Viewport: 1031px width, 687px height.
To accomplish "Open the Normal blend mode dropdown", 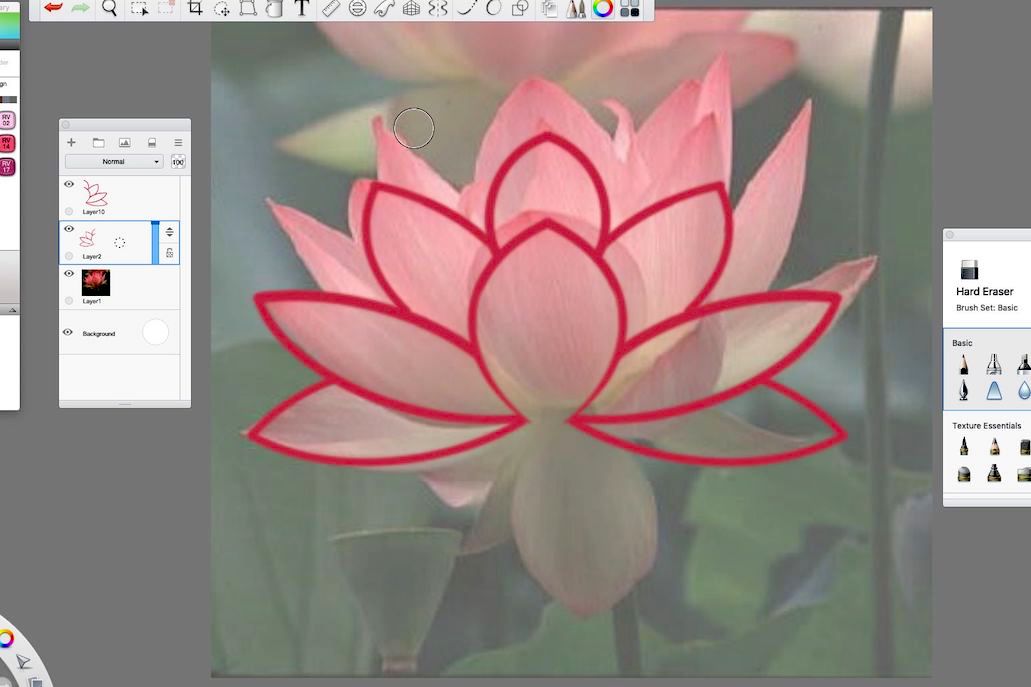I will pos(114,162).
